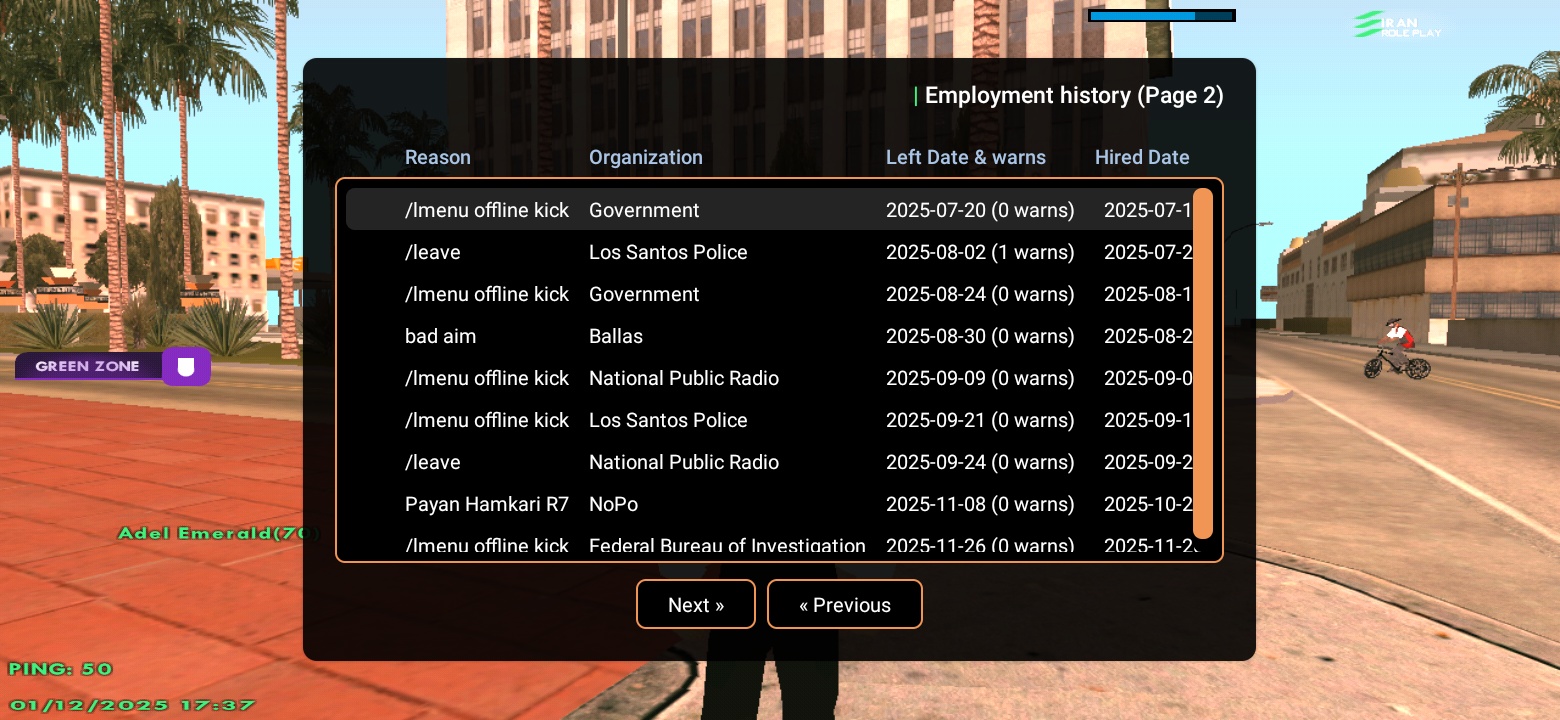Sort by the Reason column header

click(437, 157)
